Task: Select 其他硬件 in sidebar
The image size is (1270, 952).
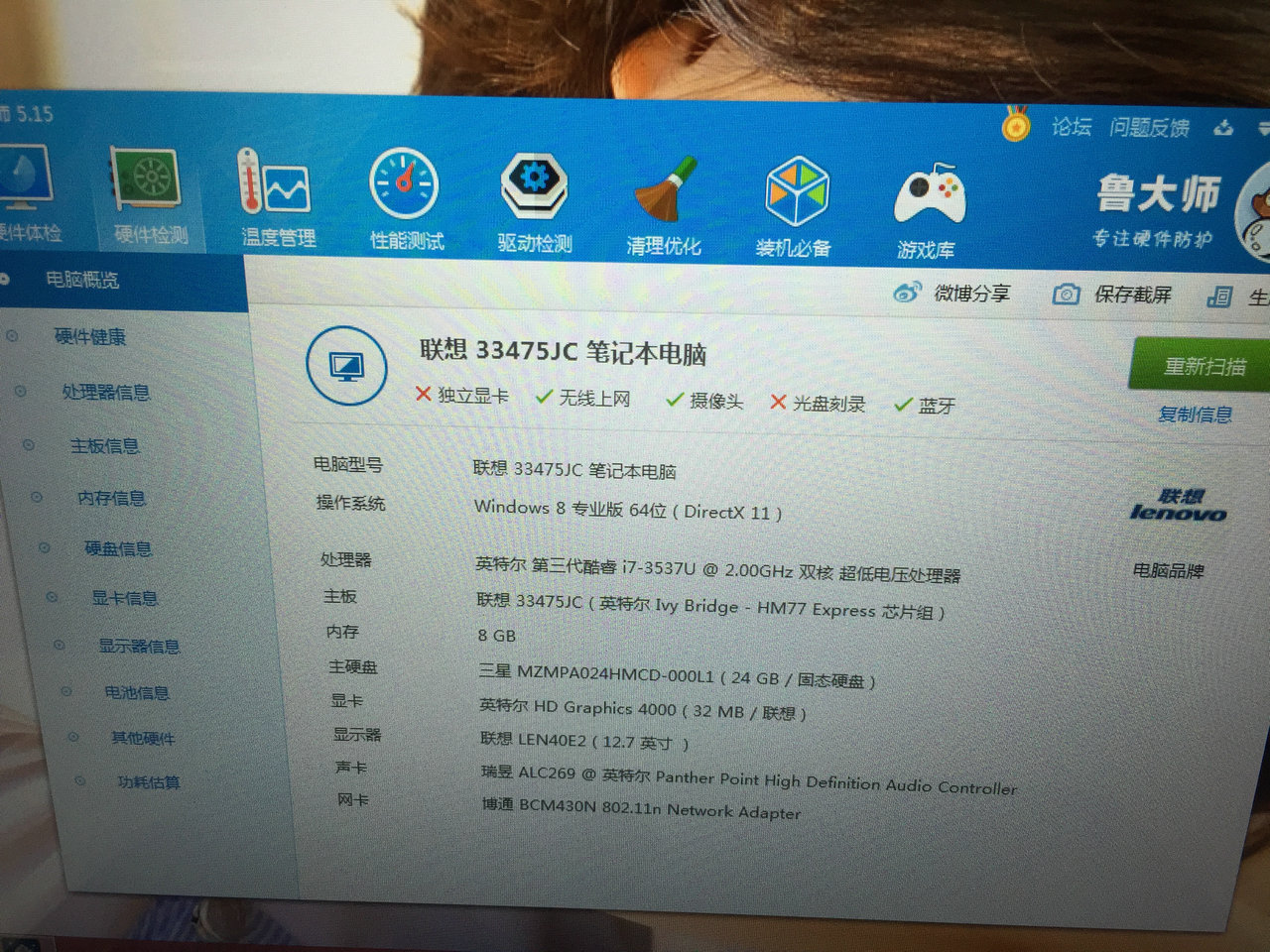Action: point(143,738)
